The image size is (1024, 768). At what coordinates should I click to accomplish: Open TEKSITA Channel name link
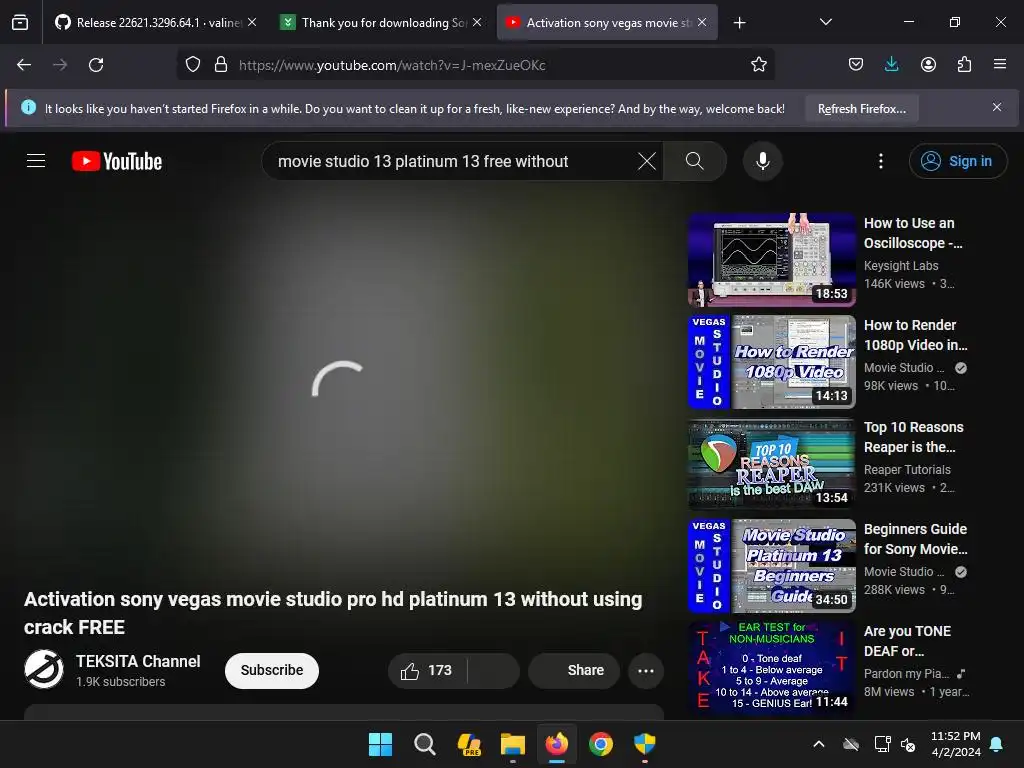[138, 661]
